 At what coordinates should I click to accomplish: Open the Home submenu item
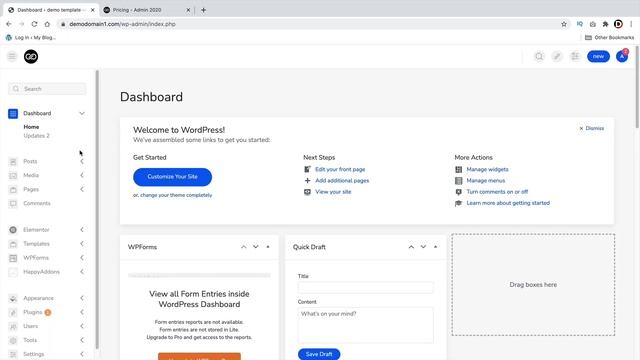coord(31,127)
